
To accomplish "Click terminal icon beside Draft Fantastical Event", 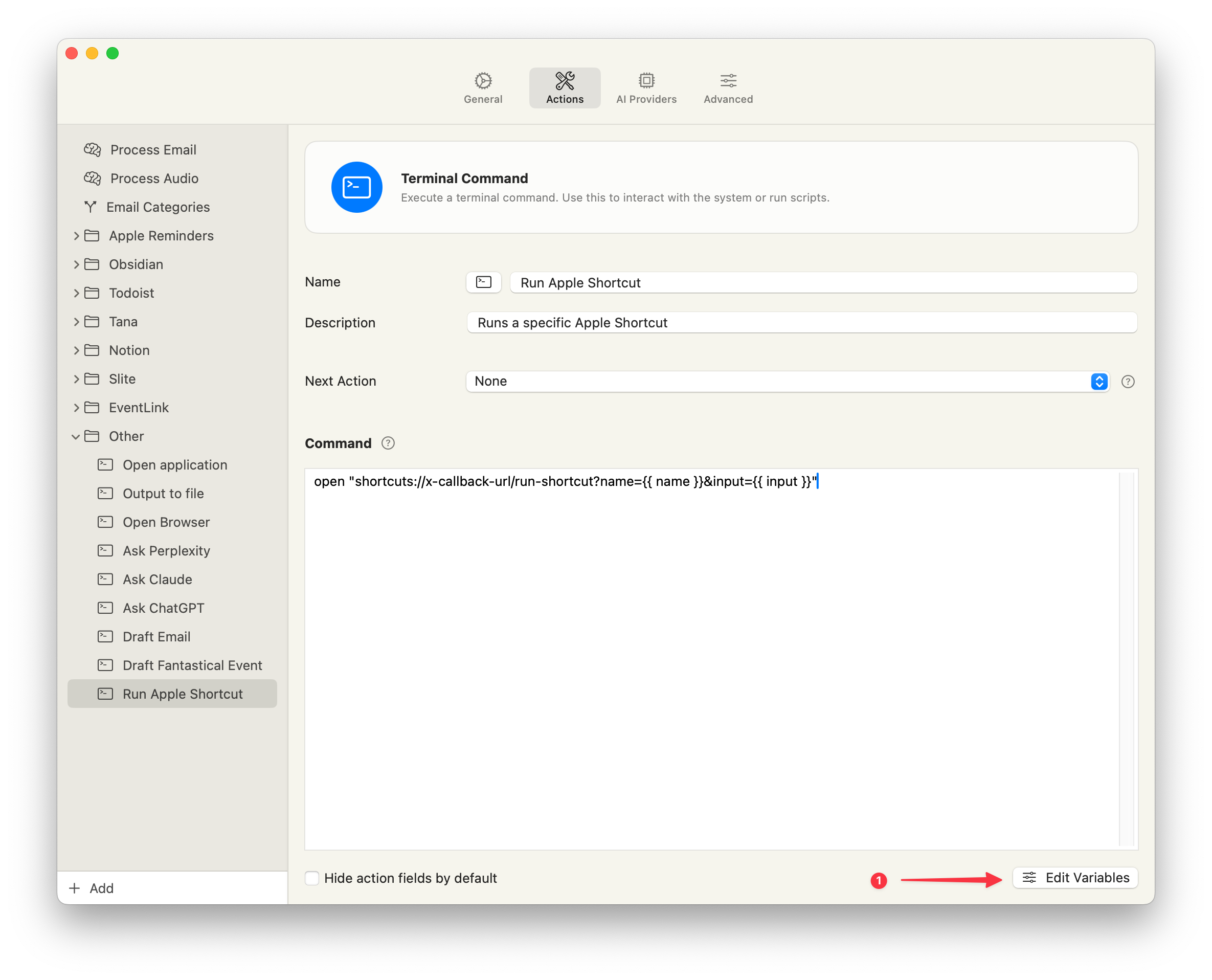I will coord(105,665).
